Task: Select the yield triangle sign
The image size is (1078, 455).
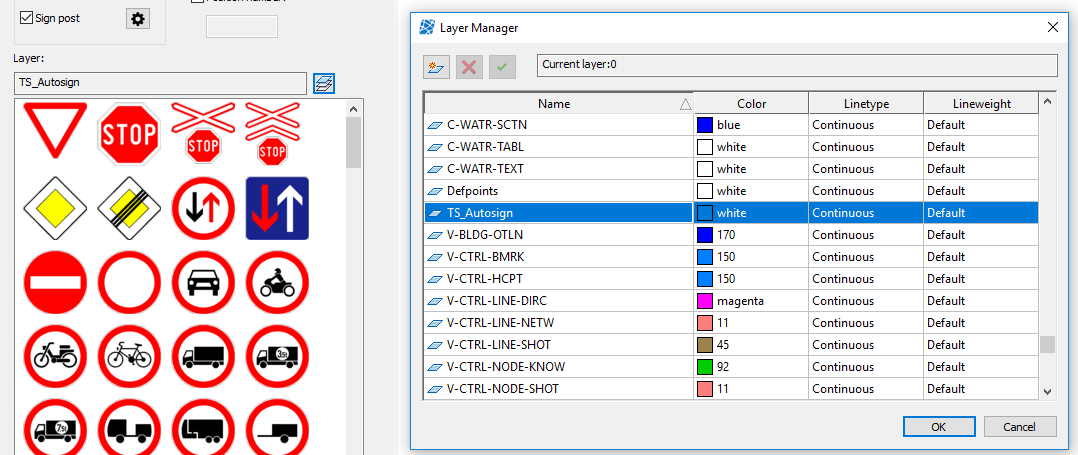Action: point(56,131)
